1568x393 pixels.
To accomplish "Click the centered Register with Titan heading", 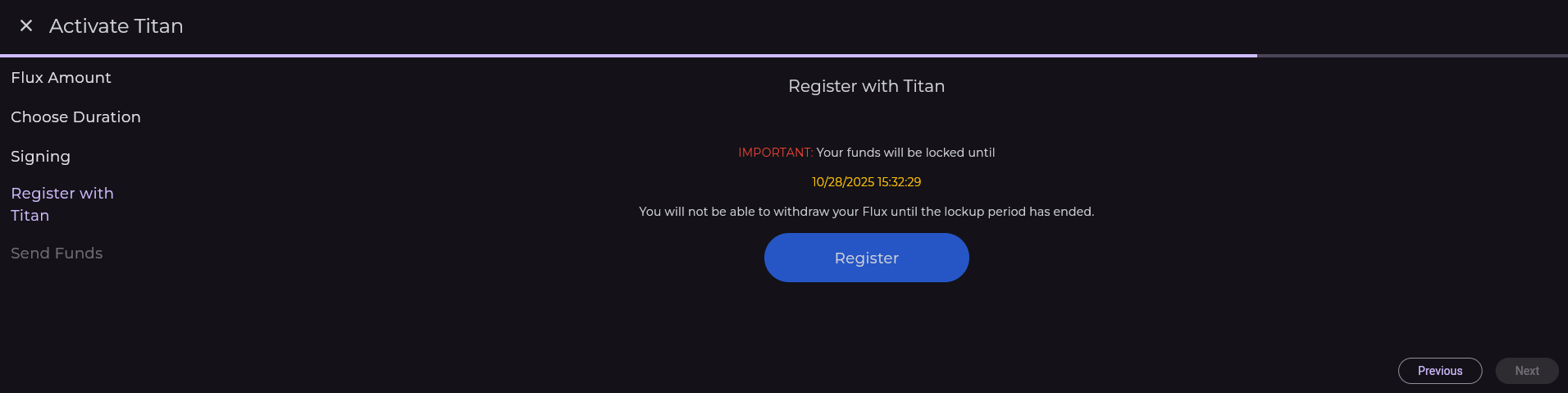I will pos(866,86).
